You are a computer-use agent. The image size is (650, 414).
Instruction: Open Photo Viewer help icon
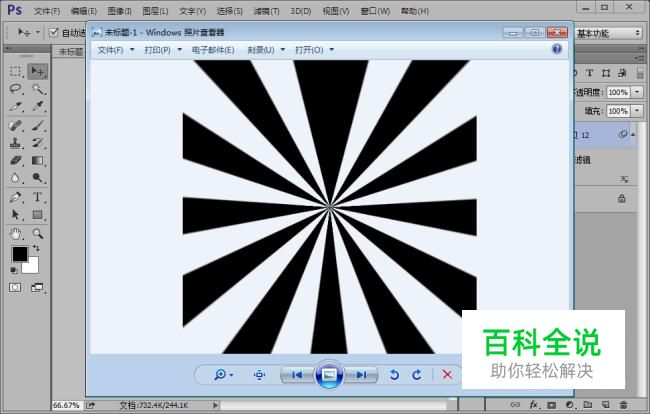[x=557, y=49]
